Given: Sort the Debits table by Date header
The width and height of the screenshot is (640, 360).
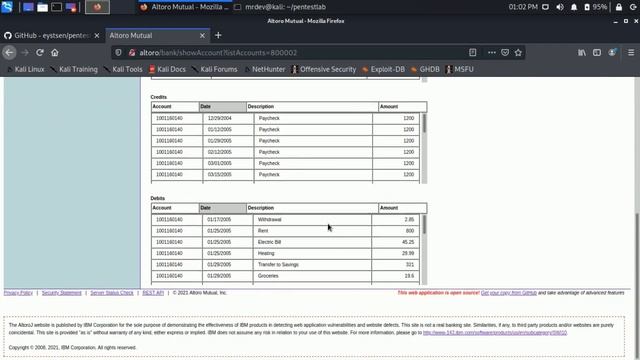Looking at the screenshot, I should (x=223, y=208).
